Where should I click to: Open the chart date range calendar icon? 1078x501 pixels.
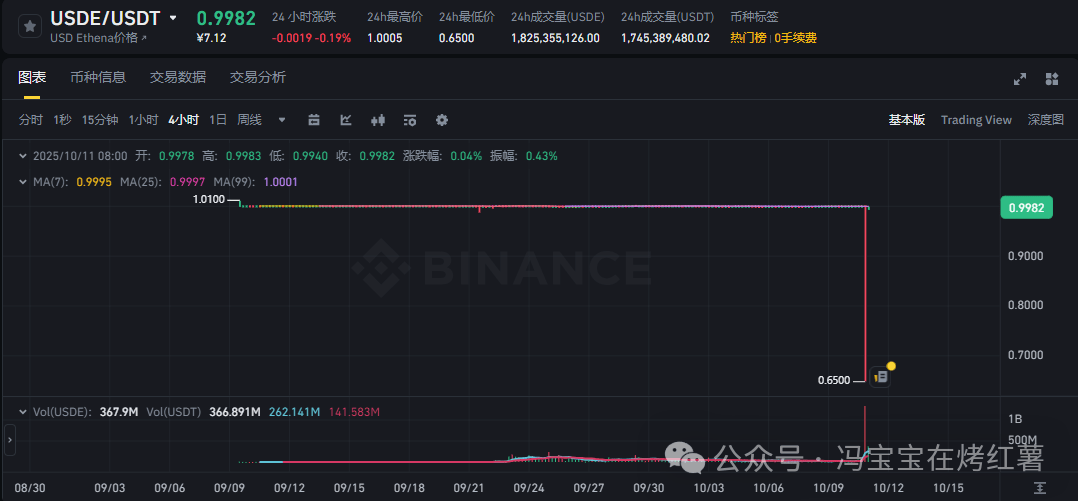314,120
